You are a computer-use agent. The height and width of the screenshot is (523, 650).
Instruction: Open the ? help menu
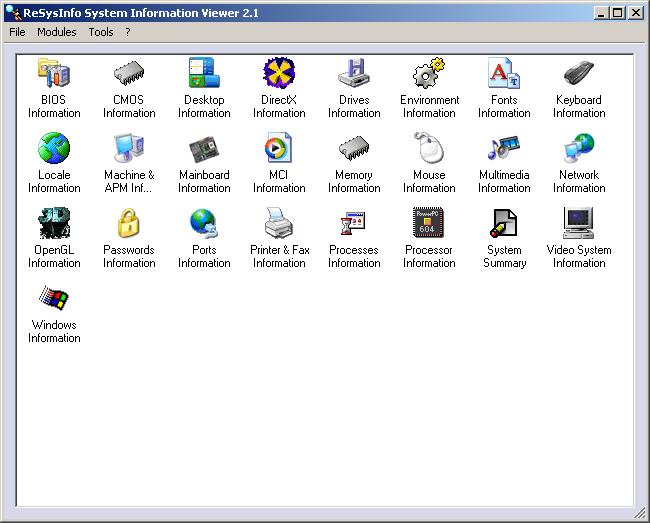[128, 32]
